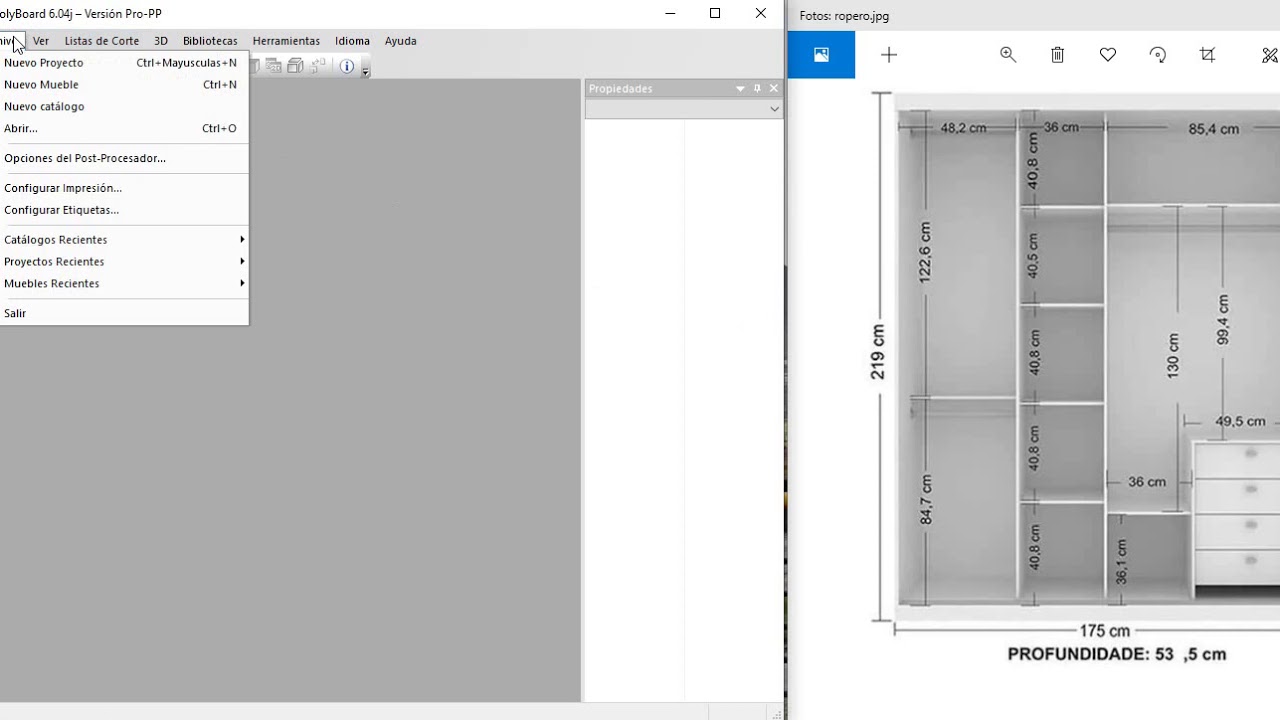Open the 3D menu
Screen dimensions: 1280x720
[161, 41]
